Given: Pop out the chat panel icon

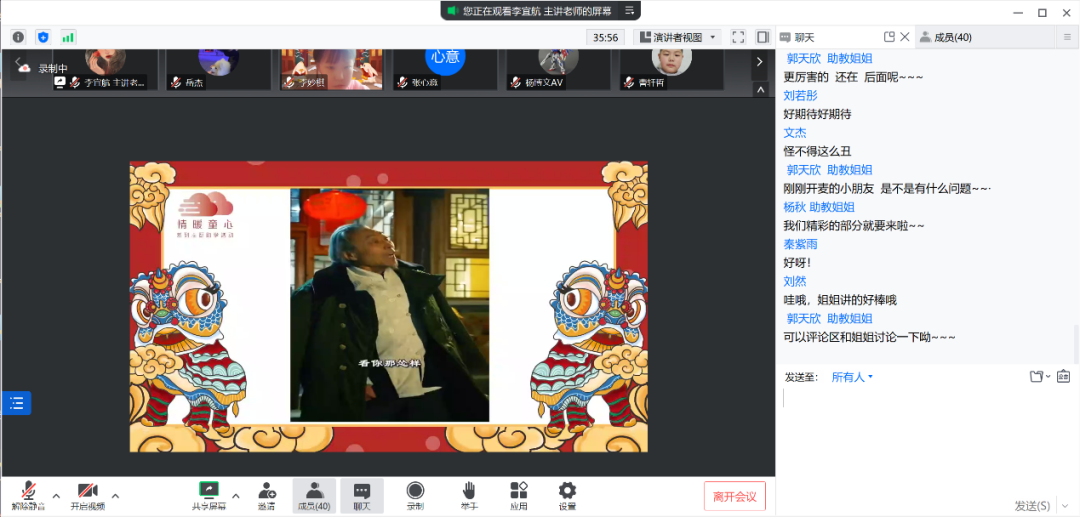Looking at the screenshot, I should (x=889, y=37).
